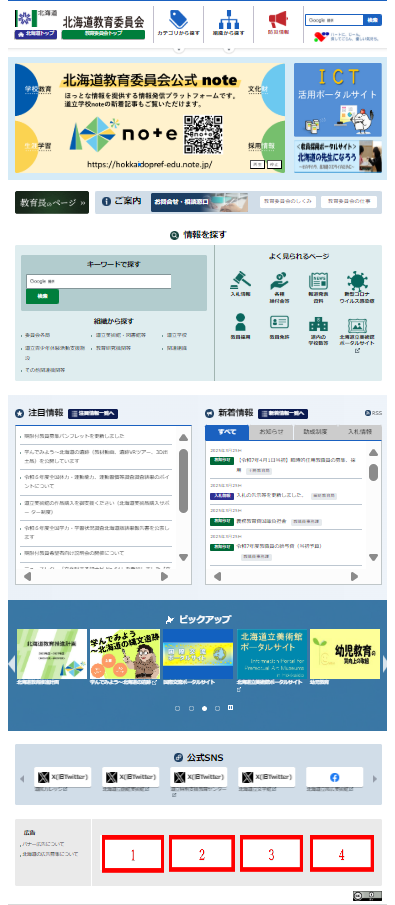Open the disaster information megaphone icon
This screenshot has height=905, width=395.
pos(278,20)
